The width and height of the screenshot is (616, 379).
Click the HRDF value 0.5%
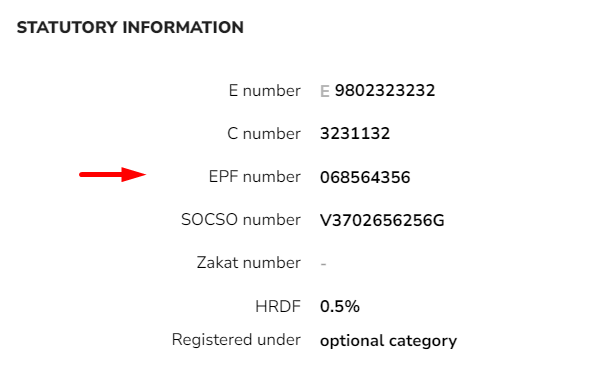point(340,306)
